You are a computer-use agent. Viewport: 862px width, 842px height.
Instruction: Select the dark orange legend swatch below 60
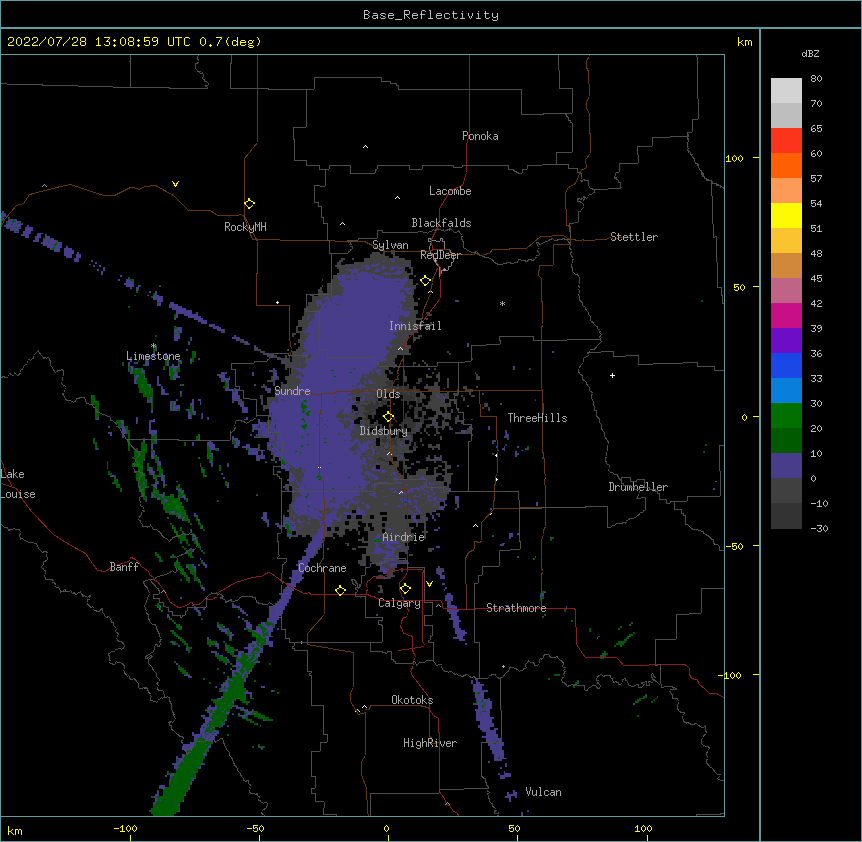click(x=786, y=165)
